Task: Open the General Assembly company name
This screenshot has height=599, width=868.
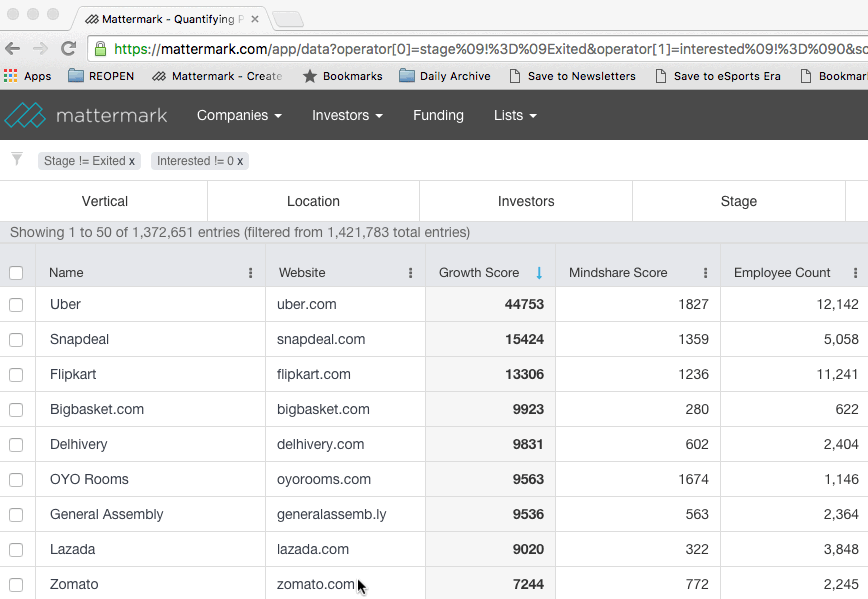Action: coord(107,514)
